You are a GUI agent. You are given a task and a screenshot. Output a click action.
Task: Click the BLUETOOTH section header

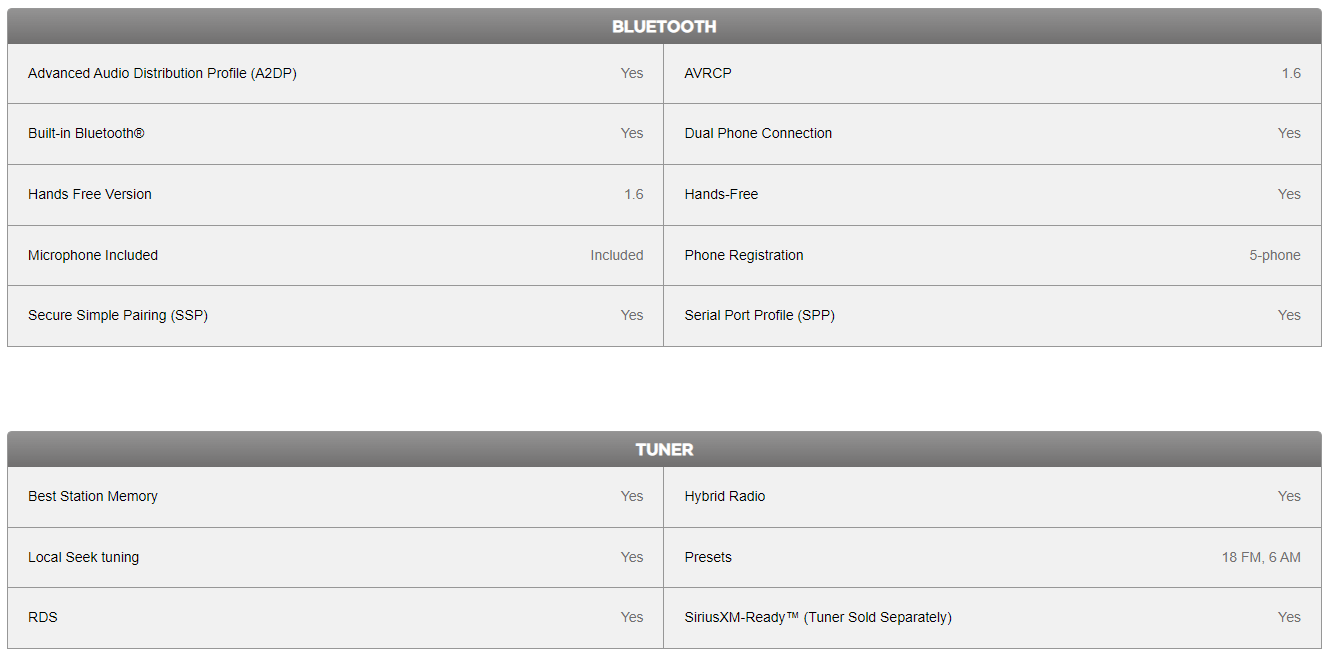coord(664,27)
